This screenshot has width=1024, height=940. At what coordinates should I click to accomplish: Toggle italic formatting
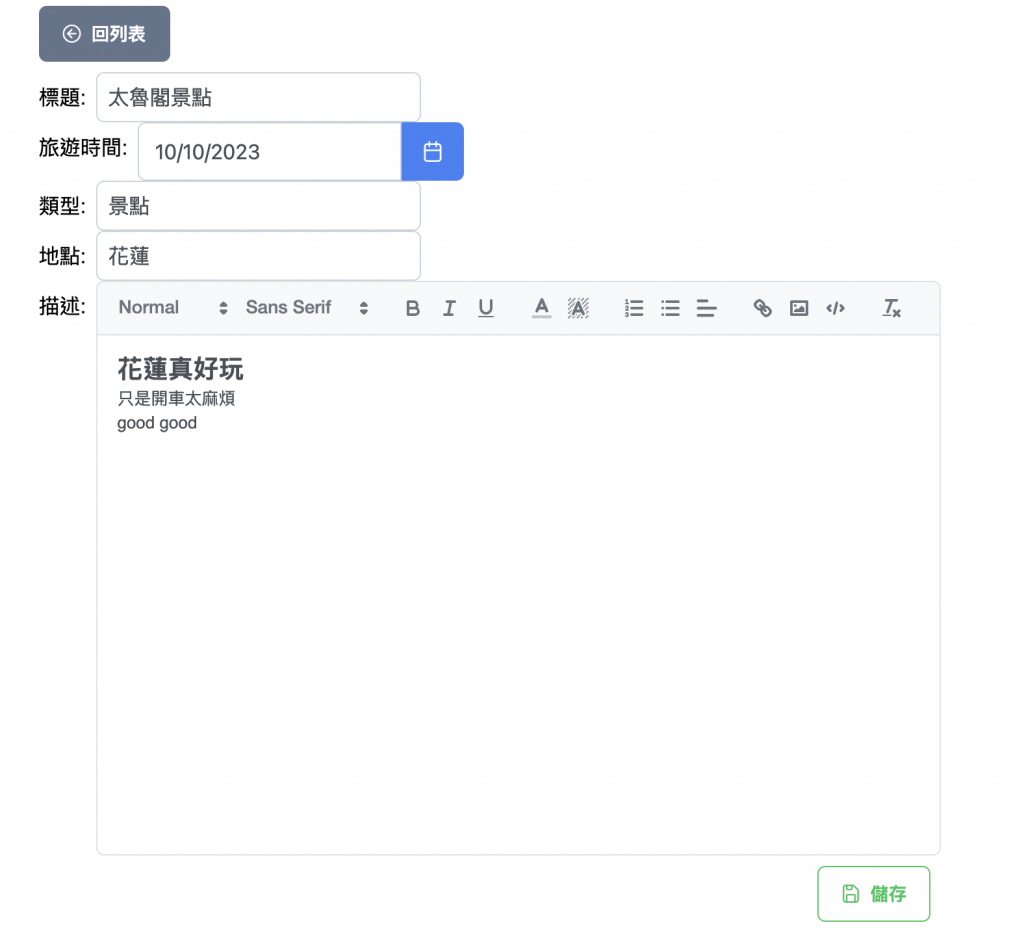point(449,308)
